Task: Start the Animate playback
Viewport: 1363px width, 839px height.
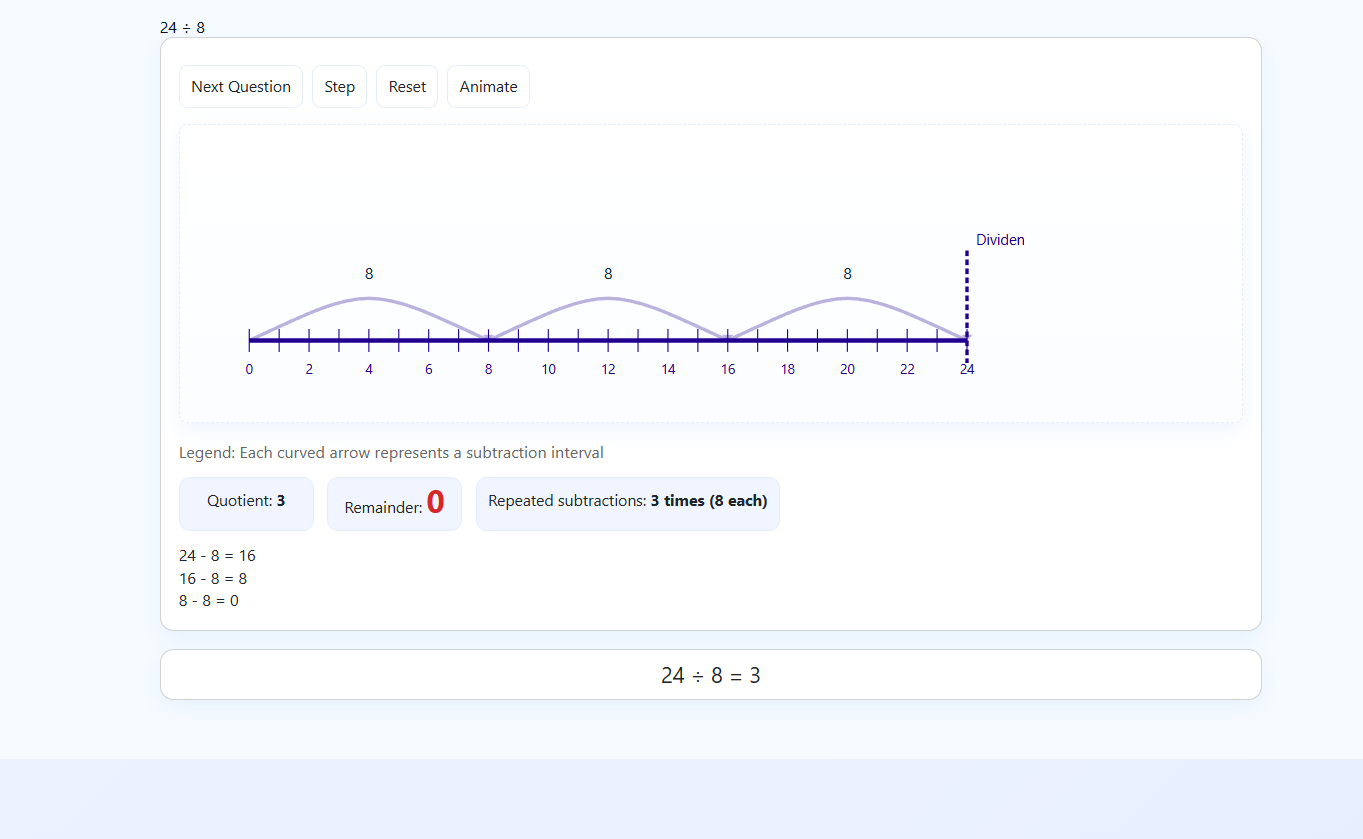Action: (x=488, y=87)
